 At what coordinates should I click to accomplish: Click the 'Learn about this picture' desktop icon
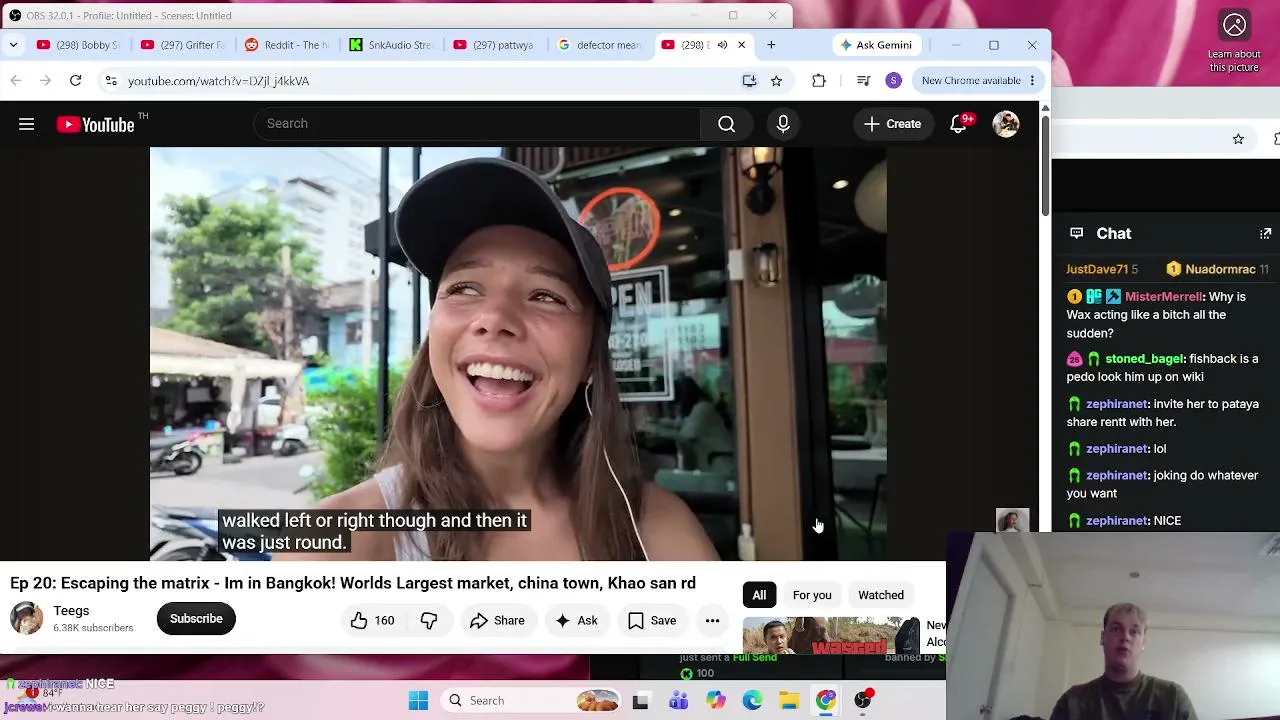(x=1234, y=41)
